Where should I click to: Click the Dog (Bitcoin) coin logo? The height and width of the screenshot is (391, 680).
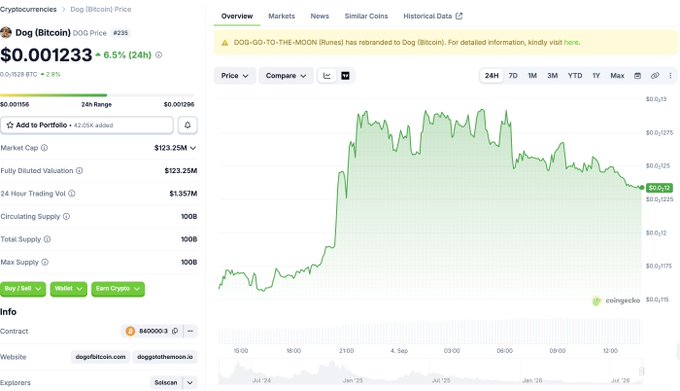point(6,33)
